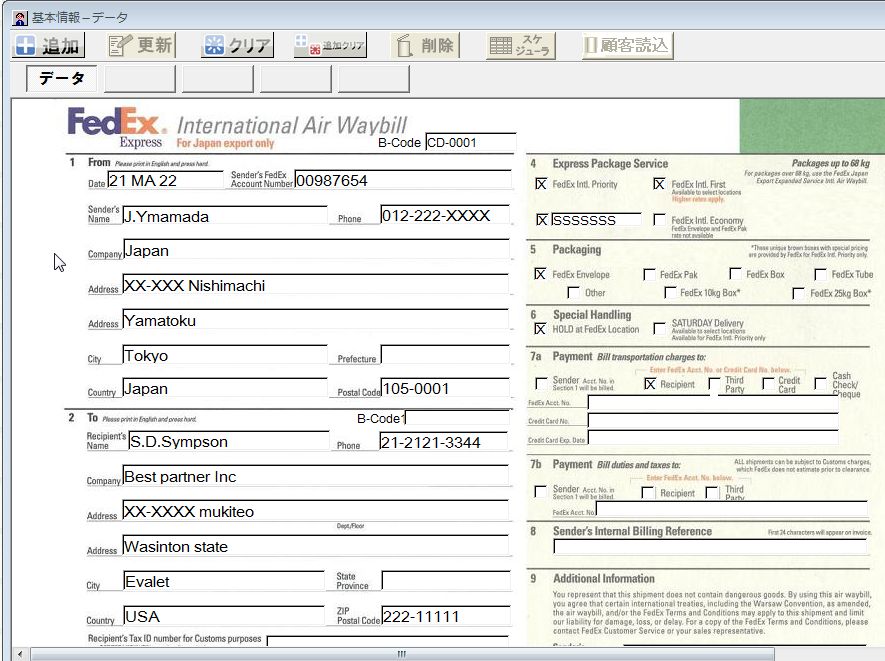The width and height of the screenshot is (885, 661).
Task: Click Sender's Name field J.Ymamada
Action: (225, 216)
